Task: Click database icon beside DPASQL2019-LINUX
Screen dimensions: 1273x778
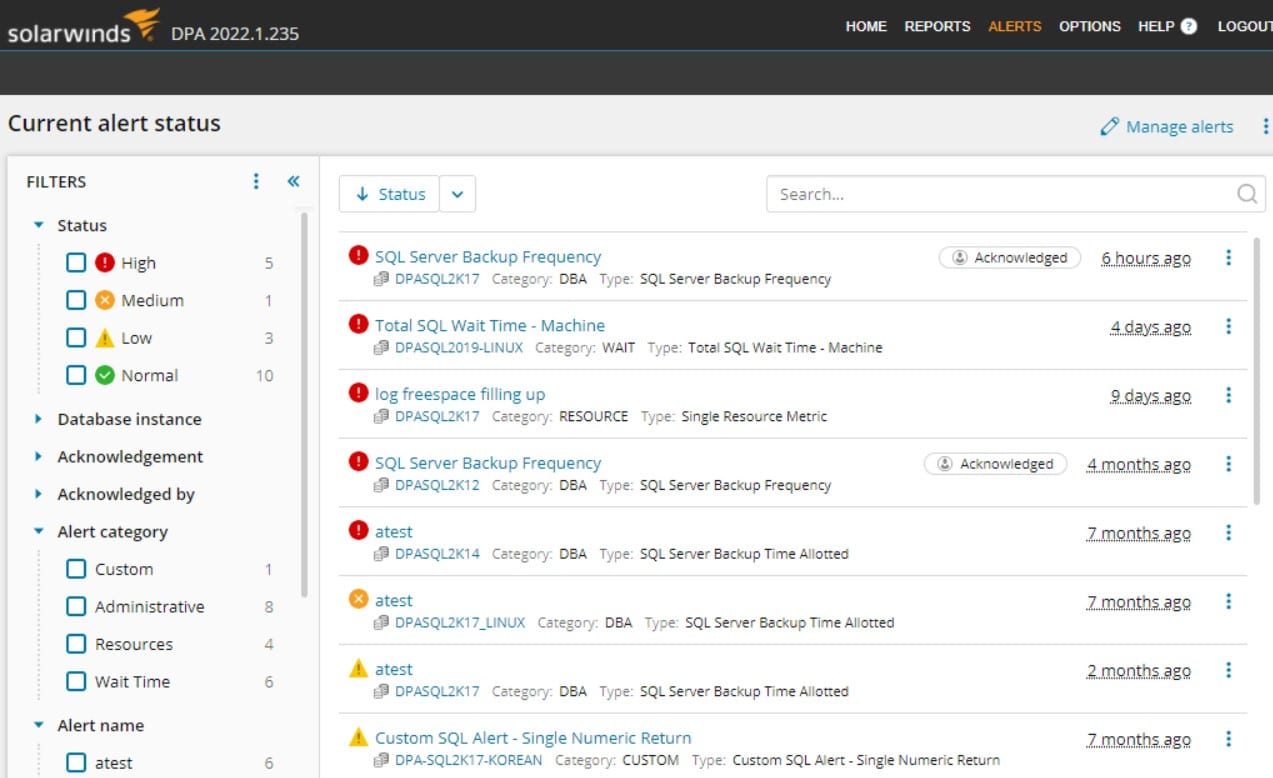Action: pos(381,348)
